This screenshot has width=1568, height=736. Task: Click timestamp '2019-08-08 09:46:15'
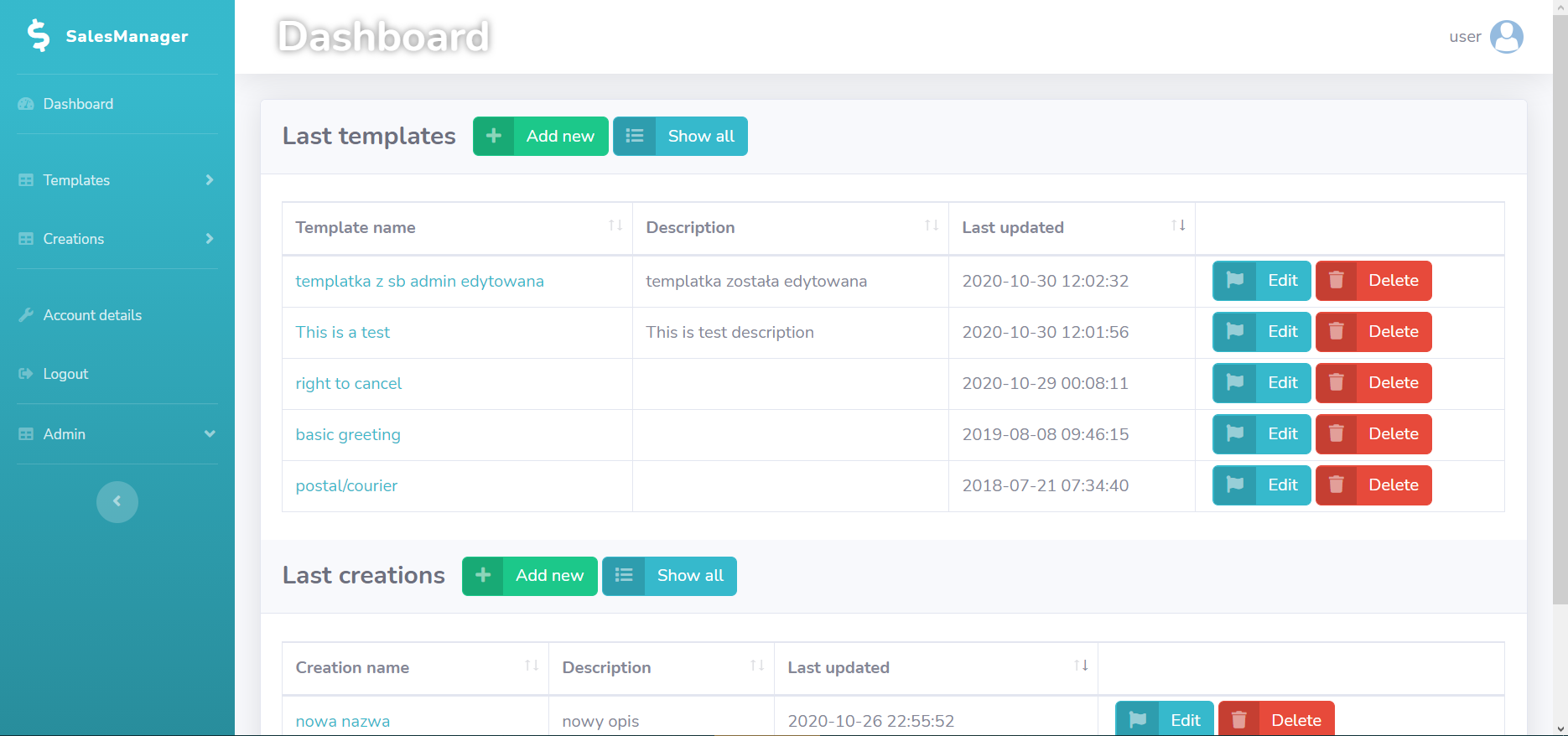pos(1046,435)
